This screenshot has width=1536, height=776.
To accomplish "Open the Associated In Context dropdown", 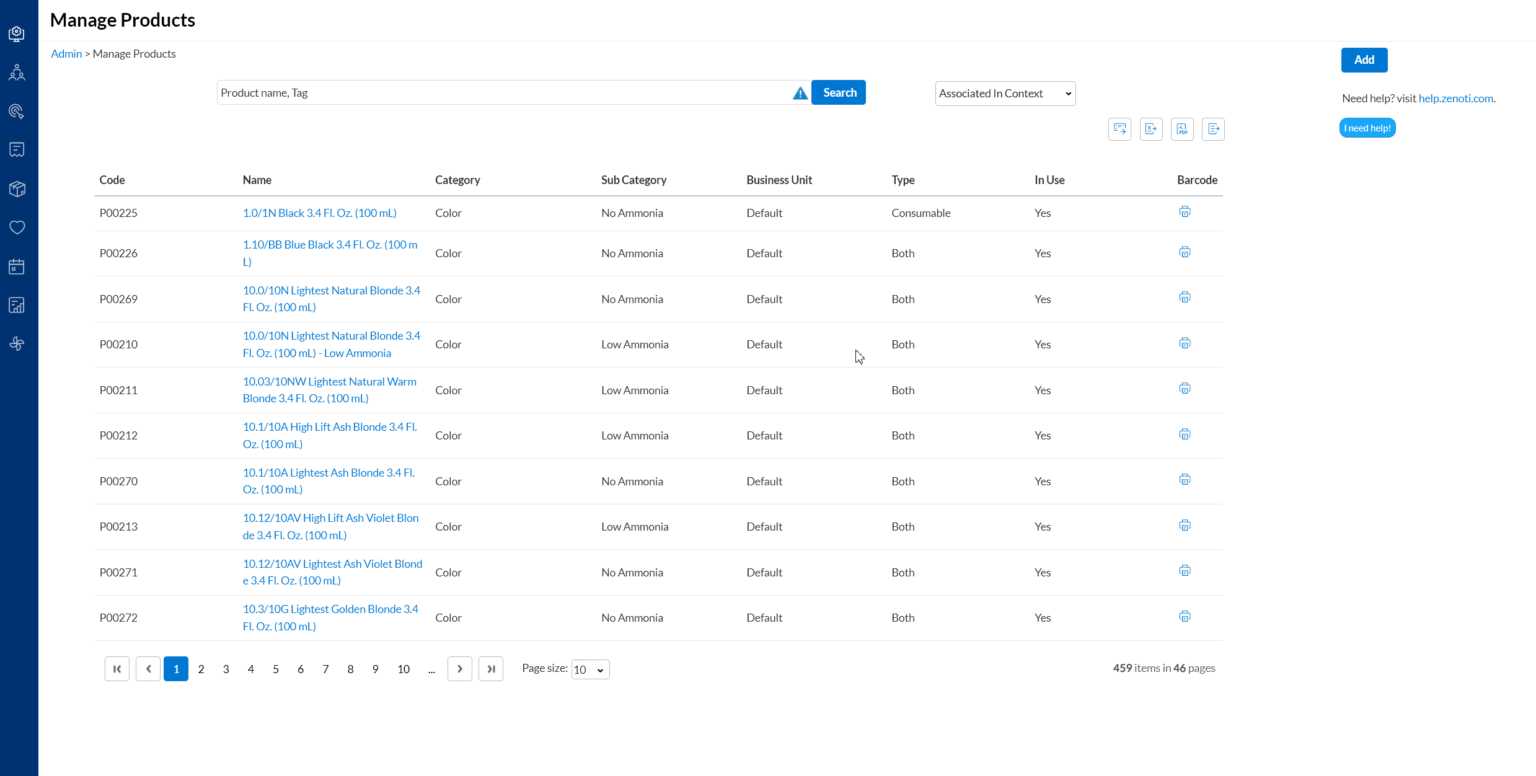I will pos(1004,93).
